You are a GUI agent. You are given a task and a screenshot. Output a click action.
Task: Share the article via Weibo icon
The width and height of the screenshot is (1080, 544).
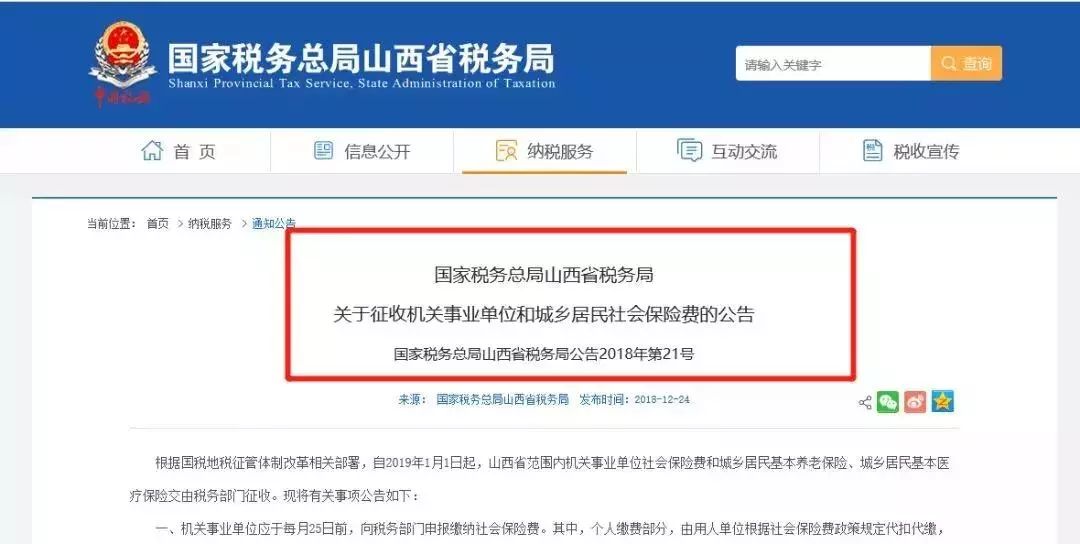coord(915,401)
